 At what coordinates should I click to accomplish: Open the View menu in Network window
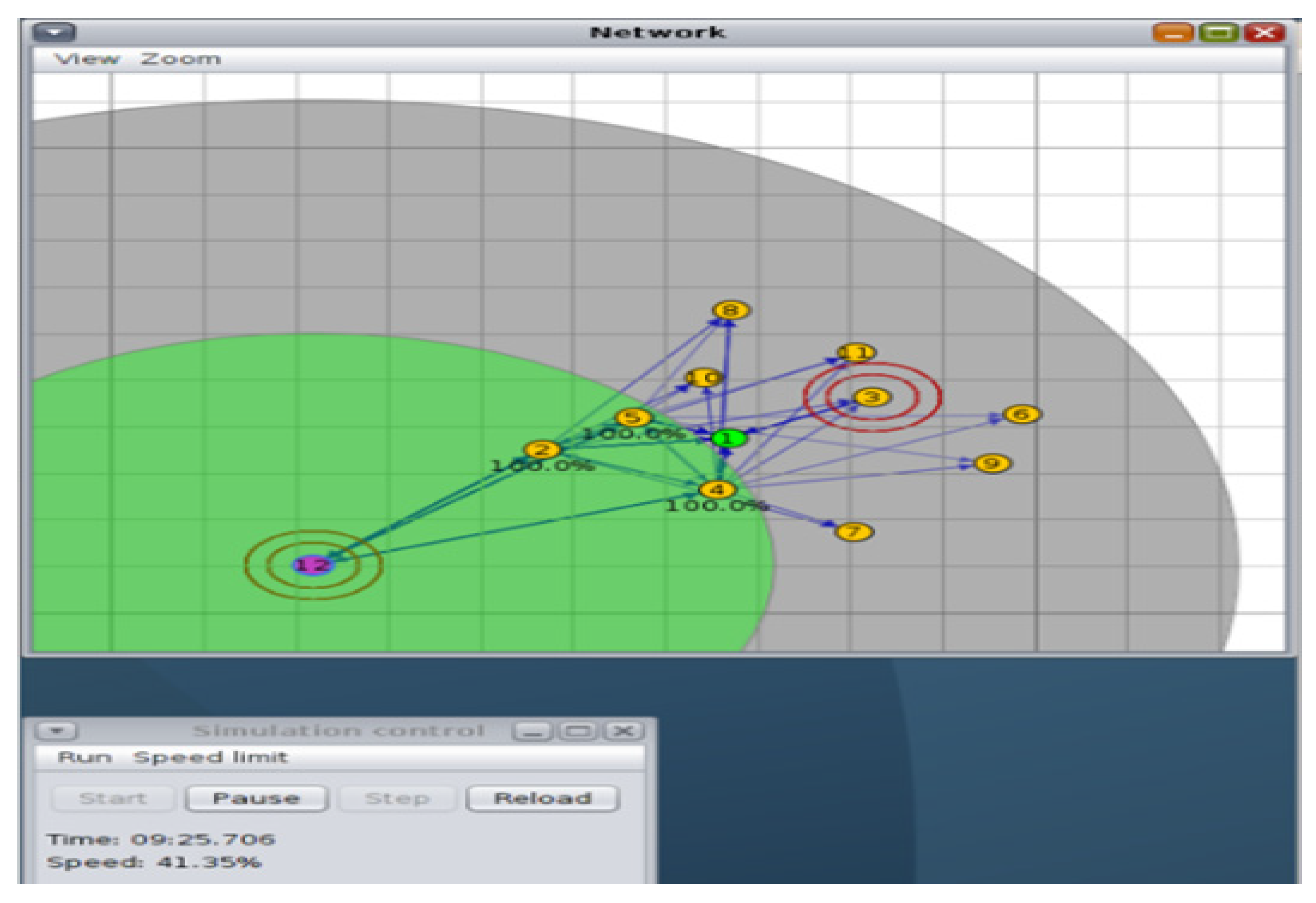click(x=87, y=59)
